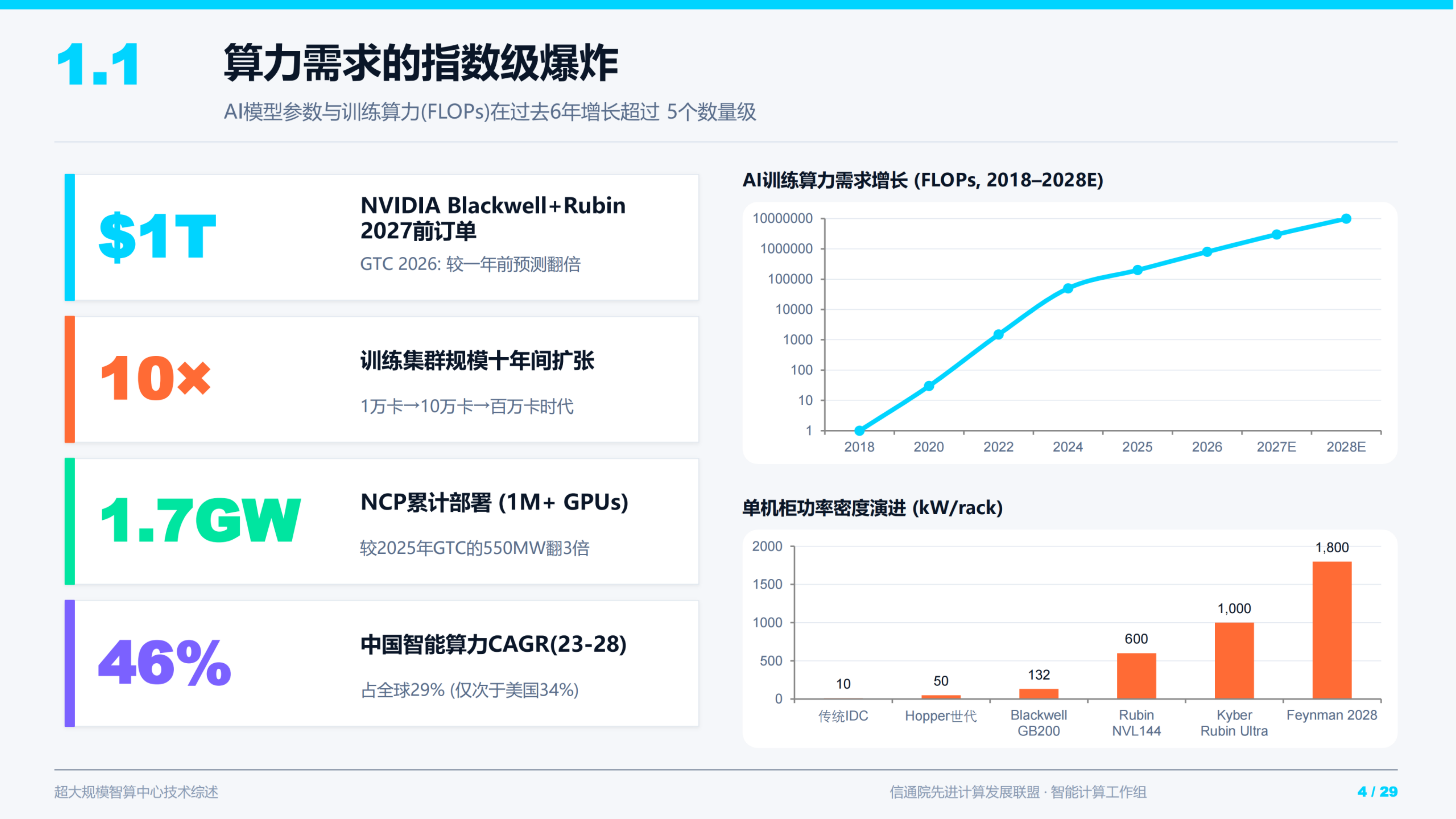The image size is (1456, 819).
Task: Click the 10000000 y-axis label
Action: 783,218
